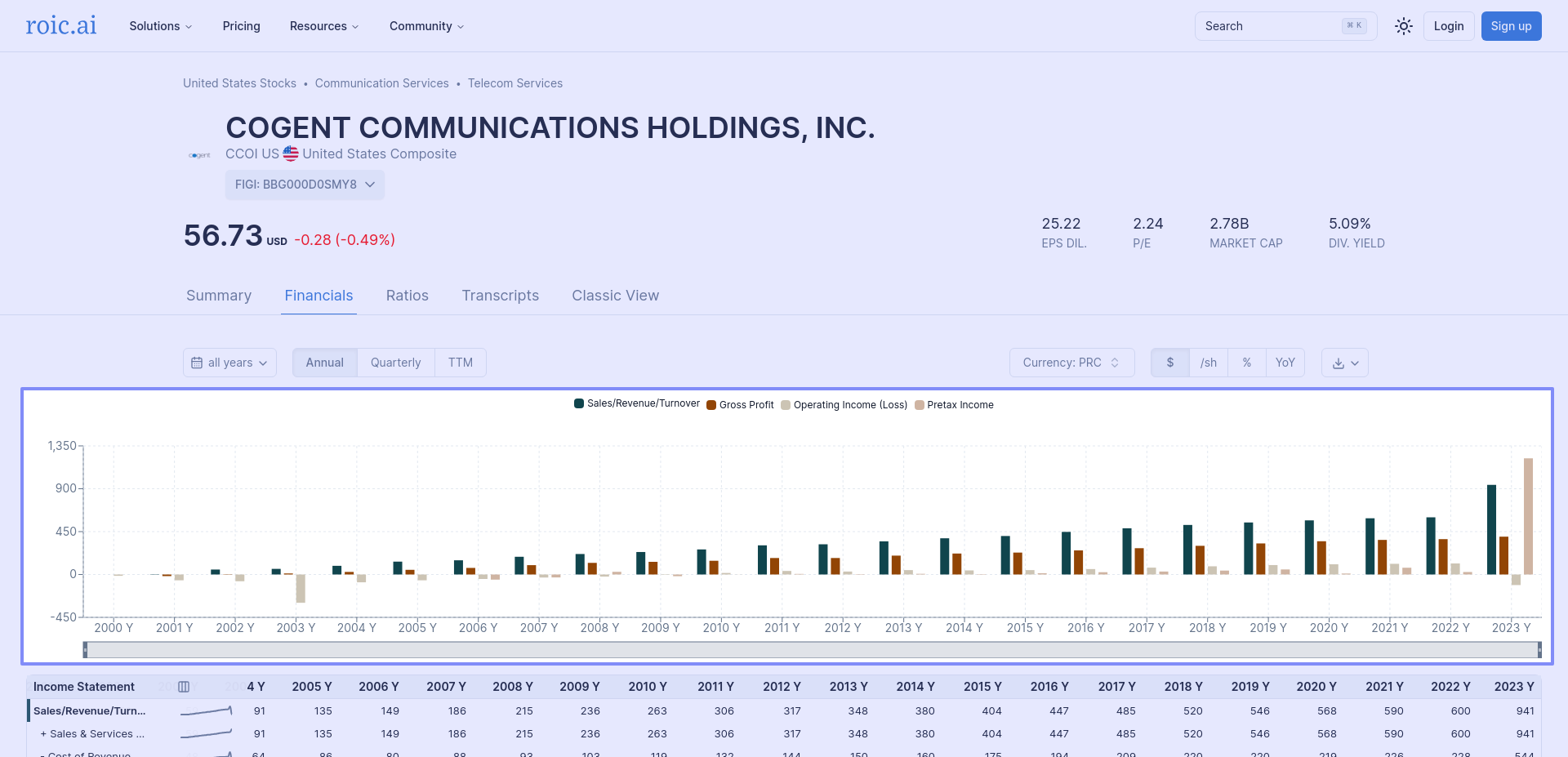Click the Cogent company logo thumbnail
Viewport: 1568px width, 757px height.
(199, 155)
